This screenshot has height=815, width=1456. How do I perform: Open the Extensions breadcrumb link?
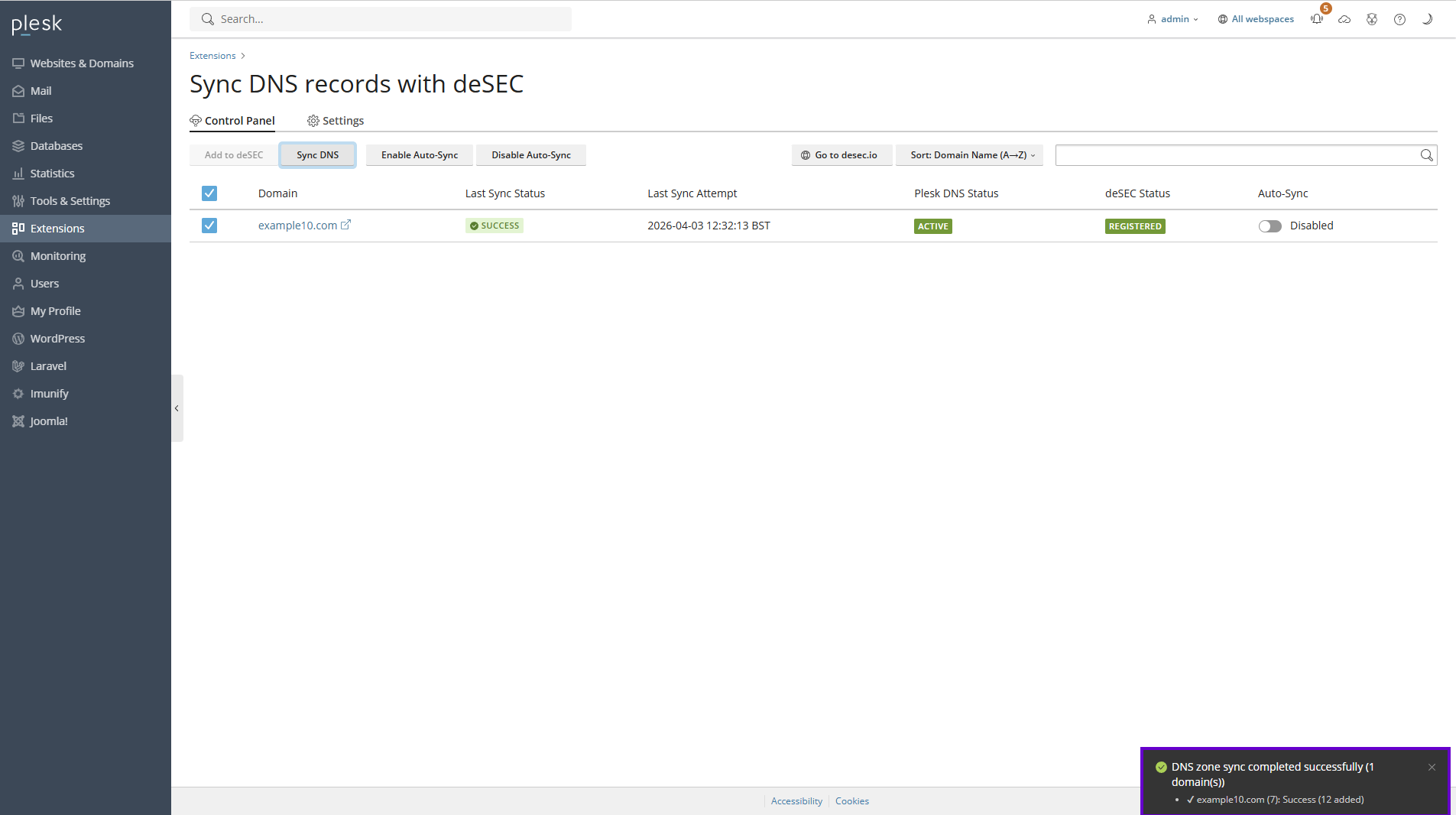212,55
